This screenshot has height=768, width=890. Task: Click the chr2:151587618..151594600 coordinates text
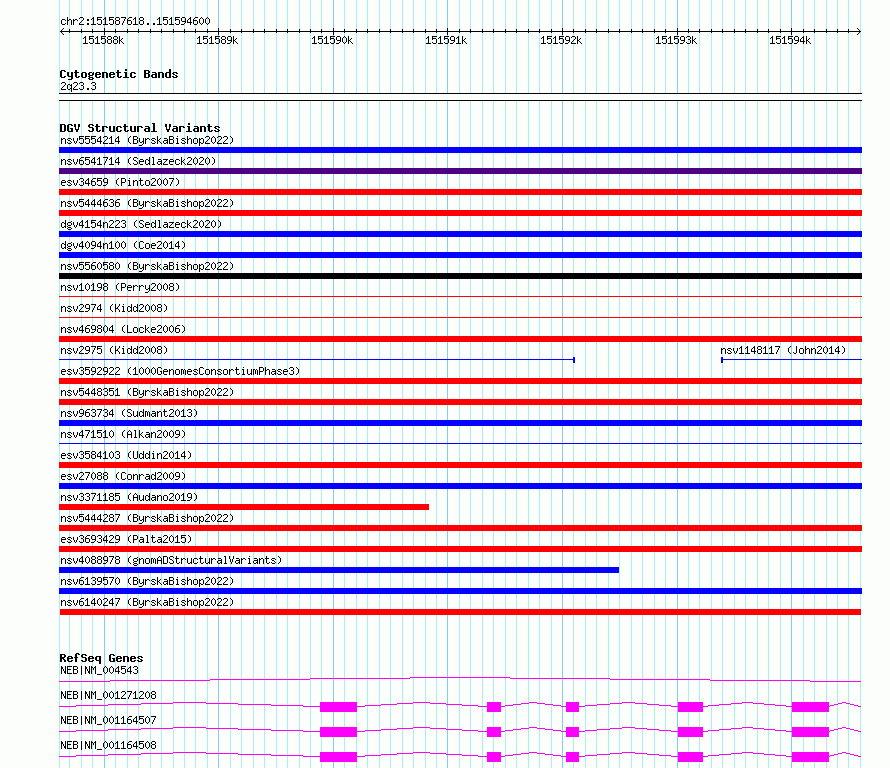tap(135, 21)
